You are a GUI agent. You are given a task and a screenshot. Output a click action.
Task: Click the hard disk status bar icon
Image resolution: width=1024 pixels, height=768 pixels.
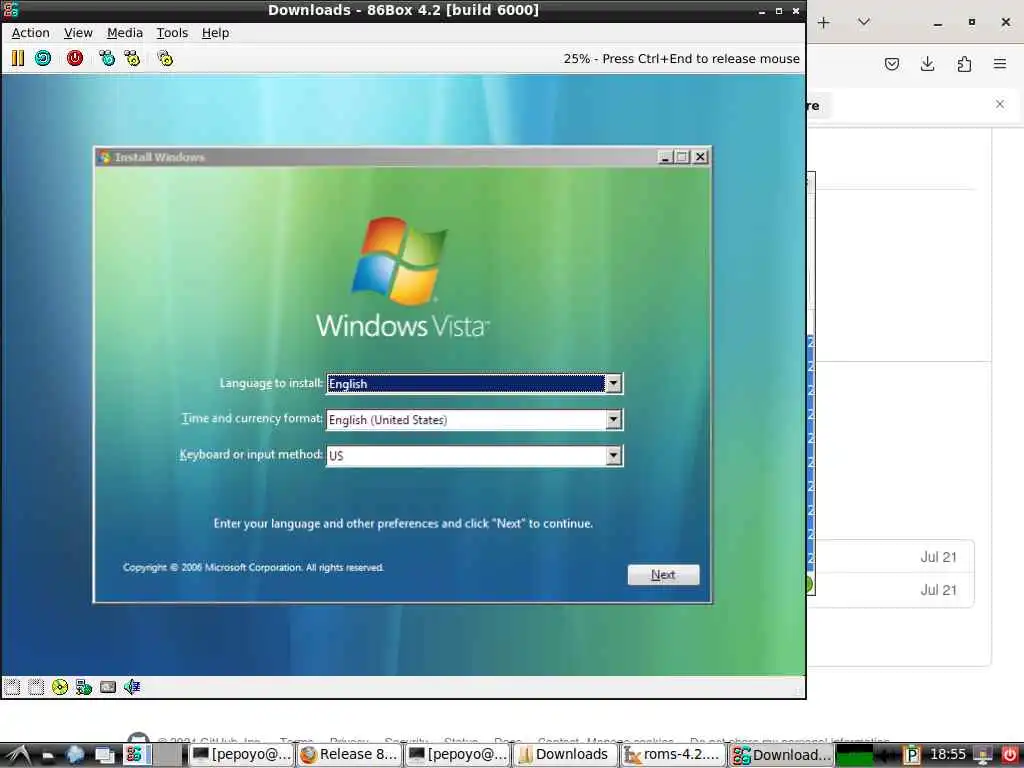point(108,686)
